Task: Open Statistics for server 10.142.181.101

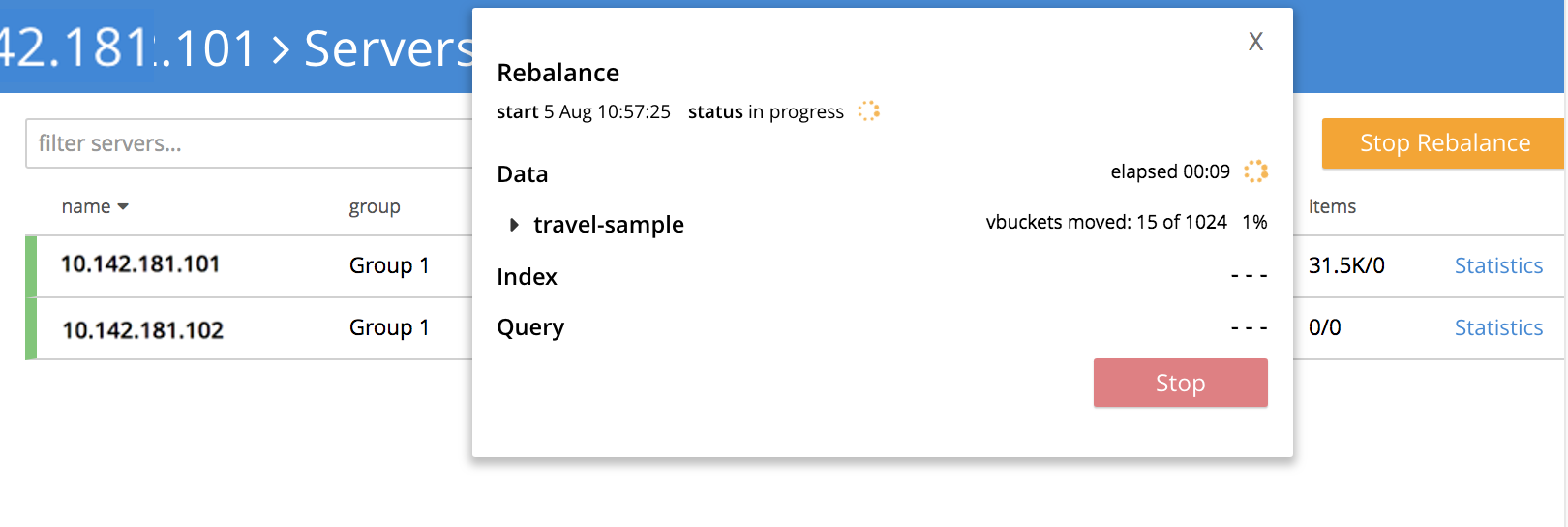Action: 1498,265
